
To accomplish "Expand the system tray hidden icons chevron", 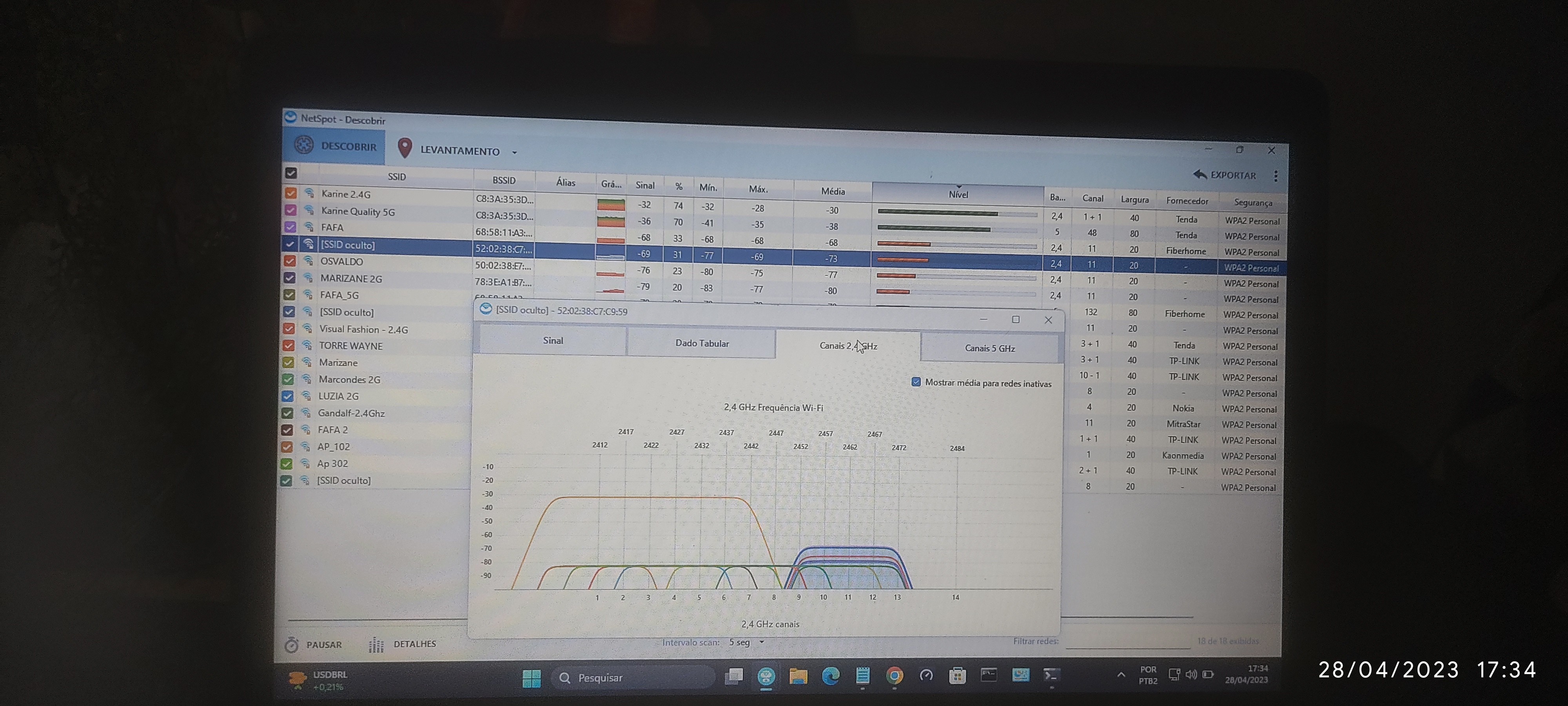I will pos(1121,674).
